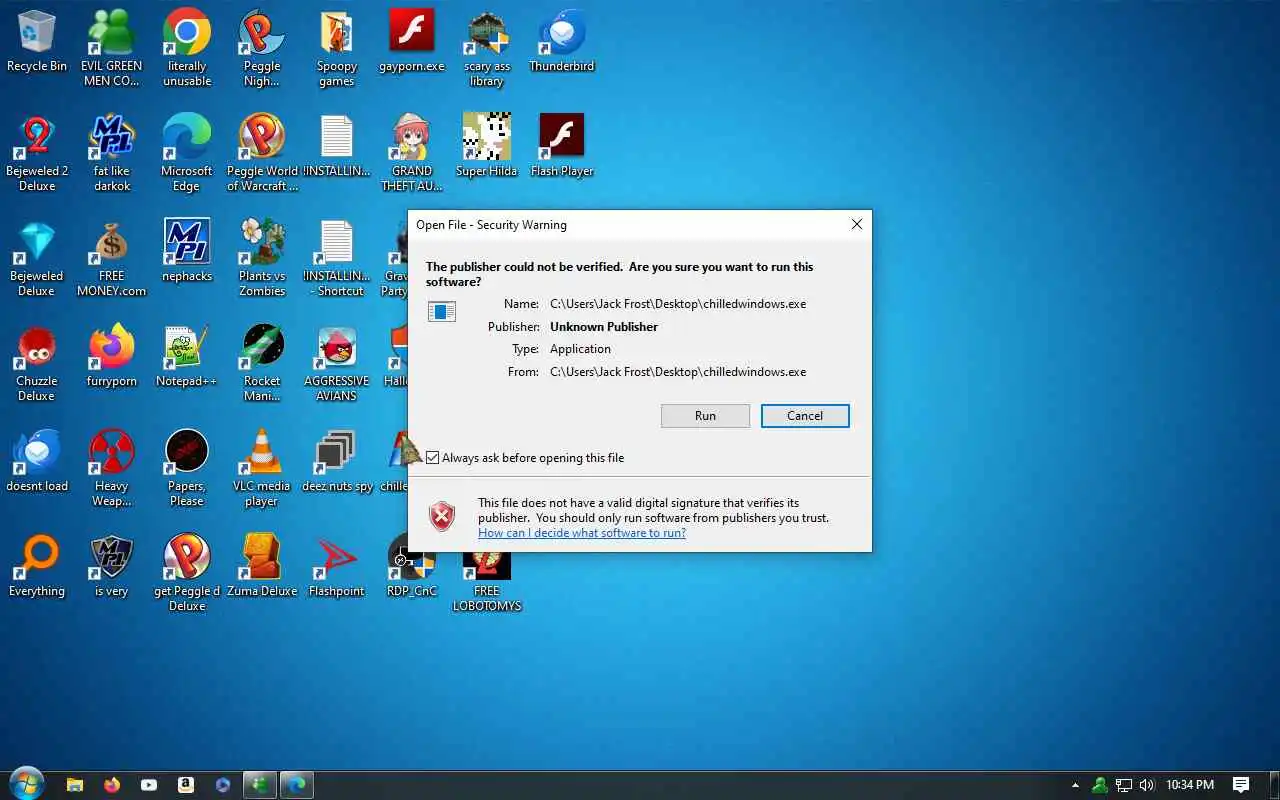Select the Microsoft Edge desktop shortcut
Screen dimensions: 1280x800
click(187, 153)
